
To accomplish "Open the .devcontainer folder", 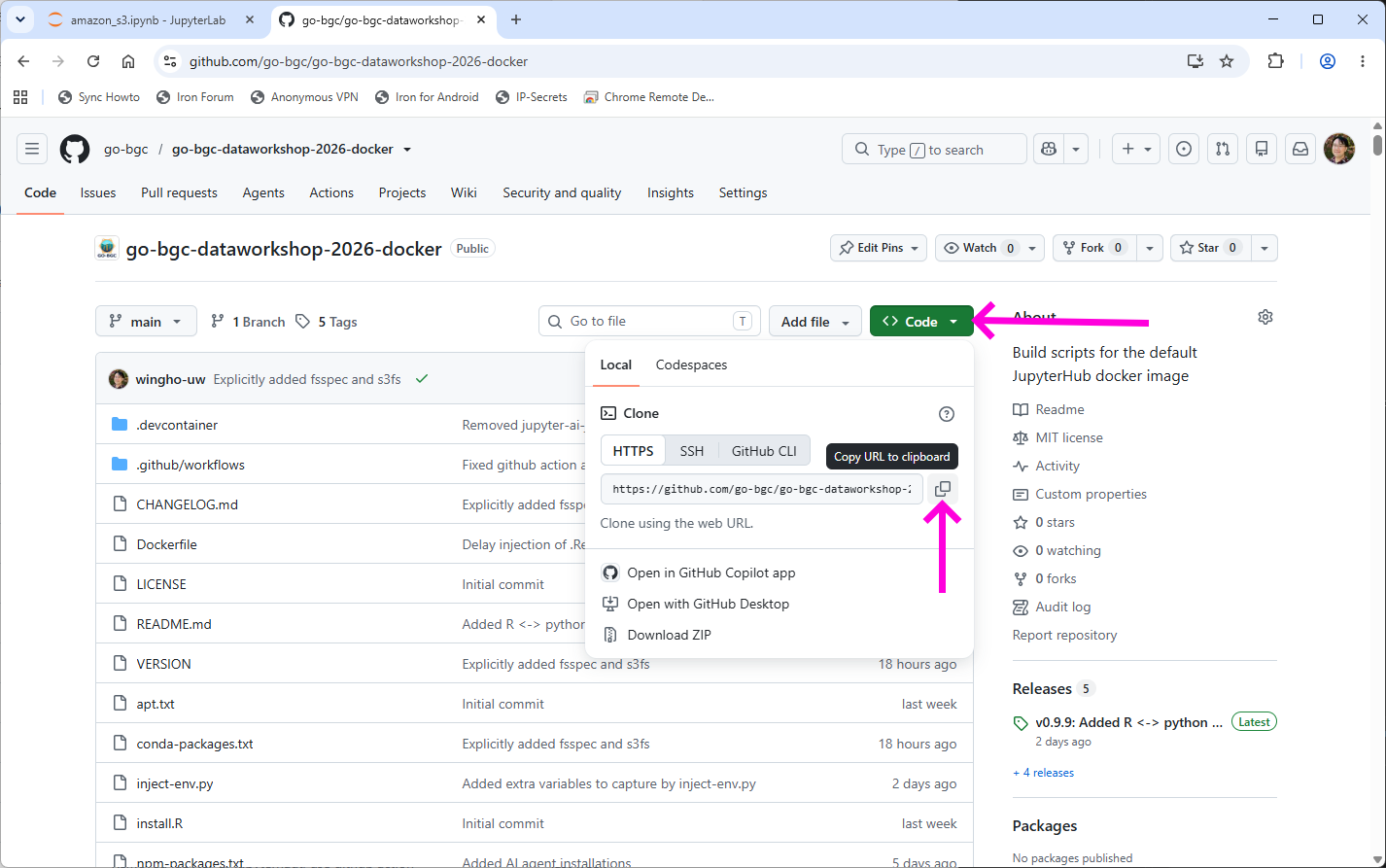I will (177, 425).
